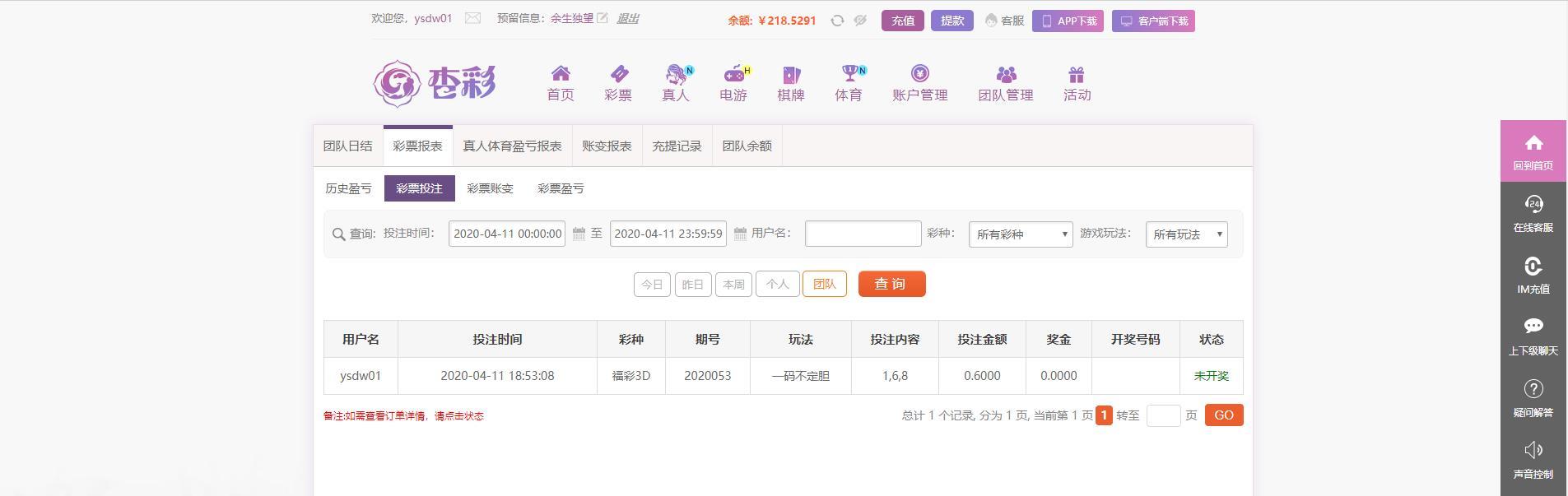
Task: Open the calendar icon after the end time
Action: [x=740, y=234]
